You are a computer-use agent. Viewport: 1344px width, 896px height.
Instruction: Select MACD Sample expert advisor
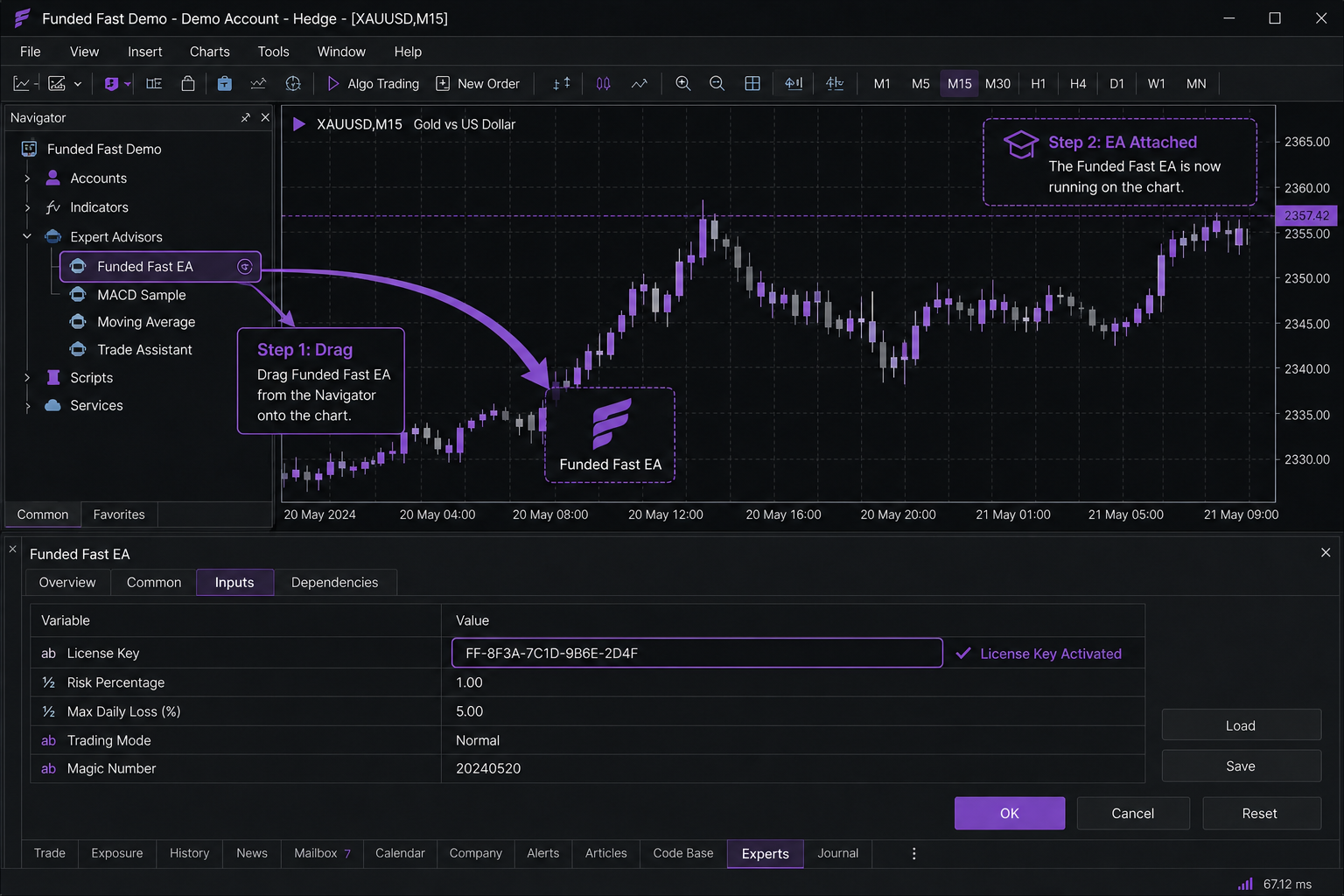click(142, 295)
